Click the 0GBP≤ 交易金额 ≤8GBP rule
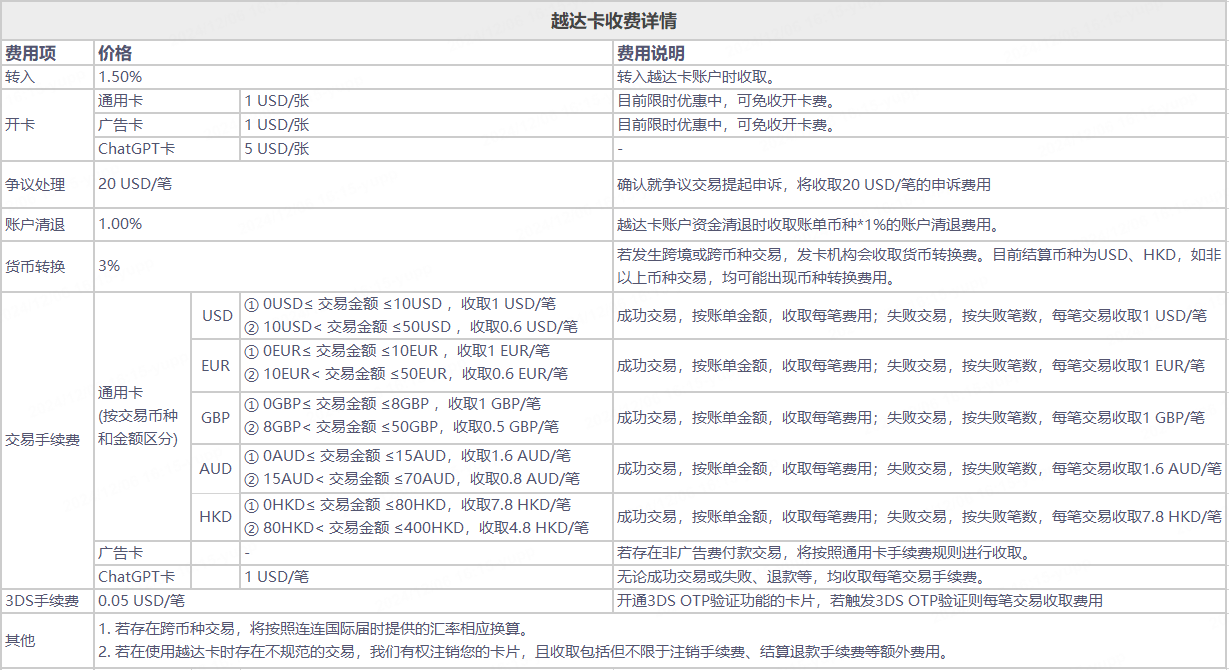 point(392,404)
